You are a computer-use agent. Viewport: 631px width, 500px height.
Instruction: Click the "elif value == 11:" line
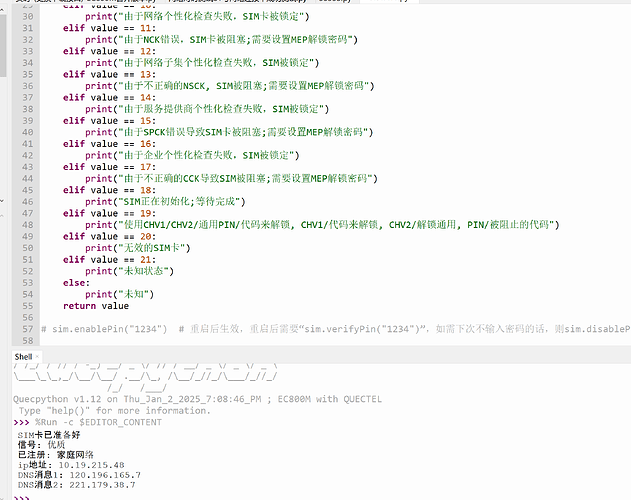[x=109, y=28]
